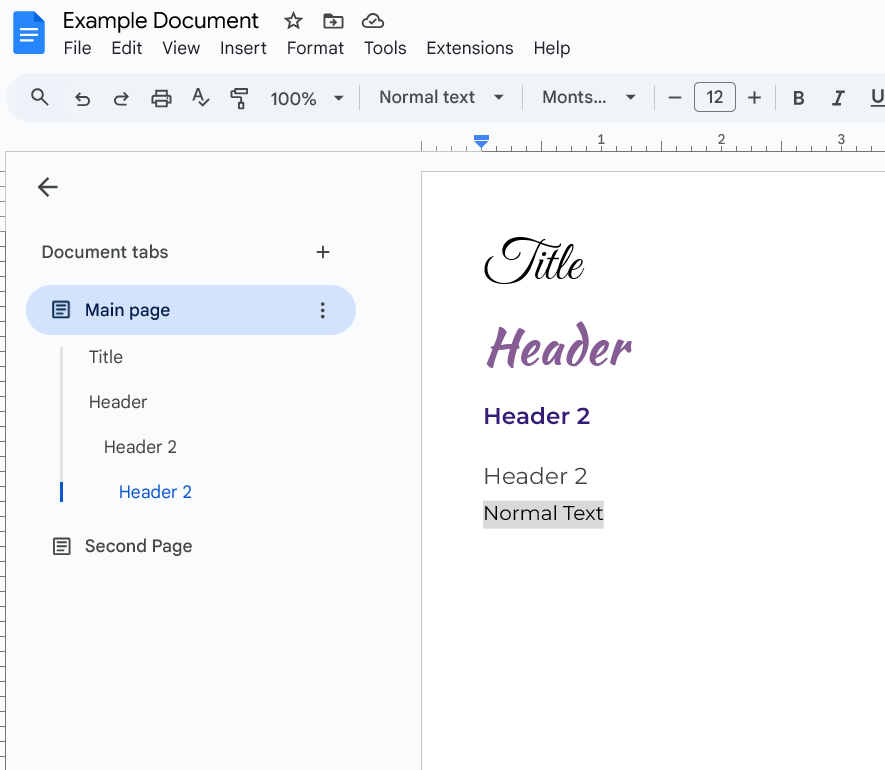The height and width of the screenshot is (770, 885).
Task: Select the paint format roller icon
Action: [239, 98]
